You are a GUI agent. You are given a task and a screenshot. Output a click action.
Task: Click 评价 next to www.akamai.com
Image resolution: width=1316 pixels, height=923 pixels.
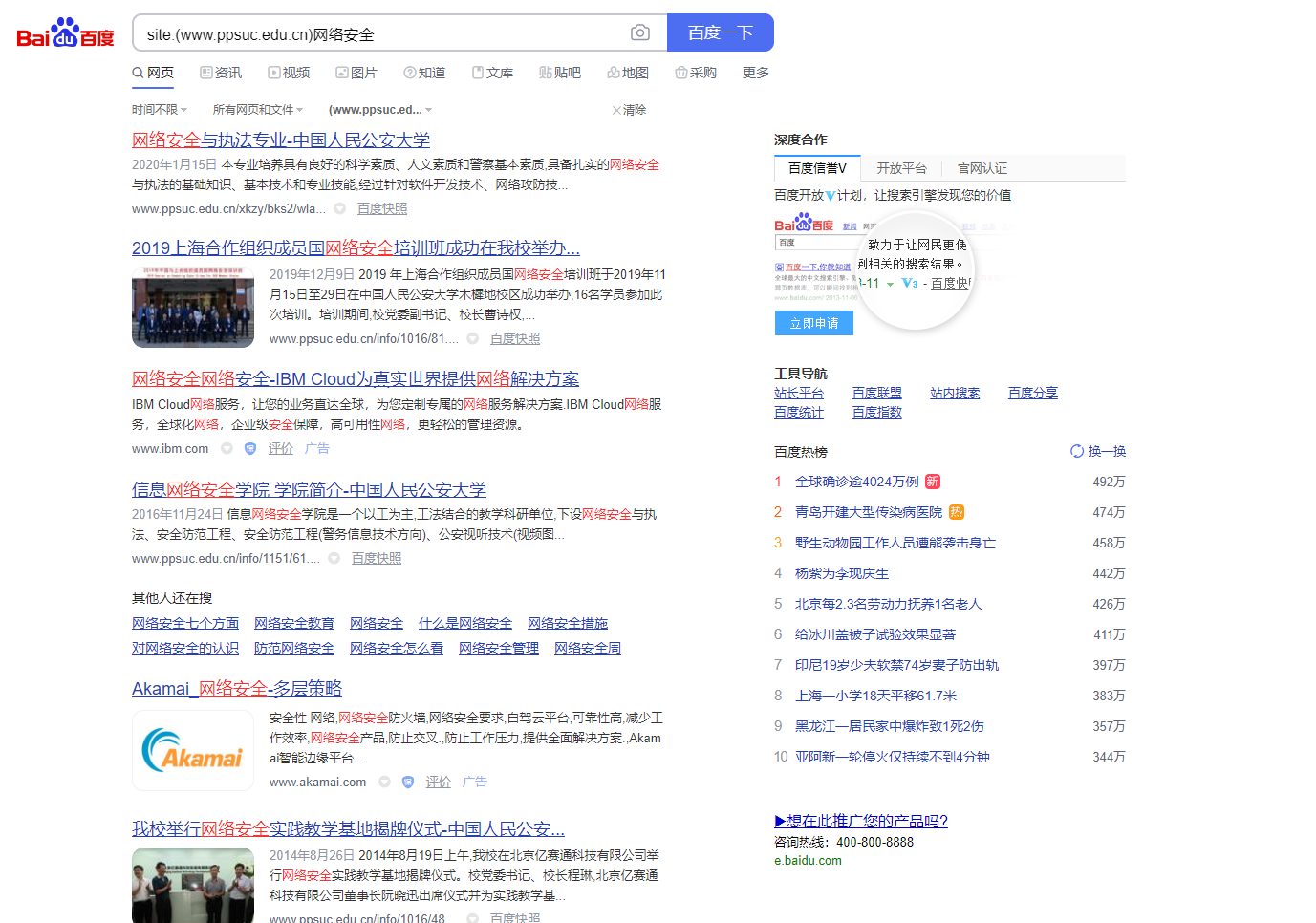pyautogui.click(x=439, y=783)
